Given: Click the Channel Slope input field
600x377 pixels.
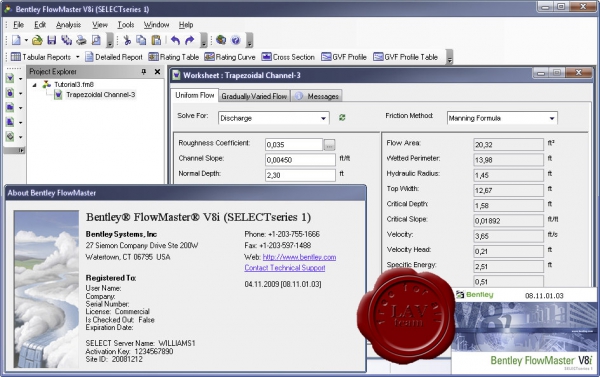Looking at the screenshot, I should 300,160.
